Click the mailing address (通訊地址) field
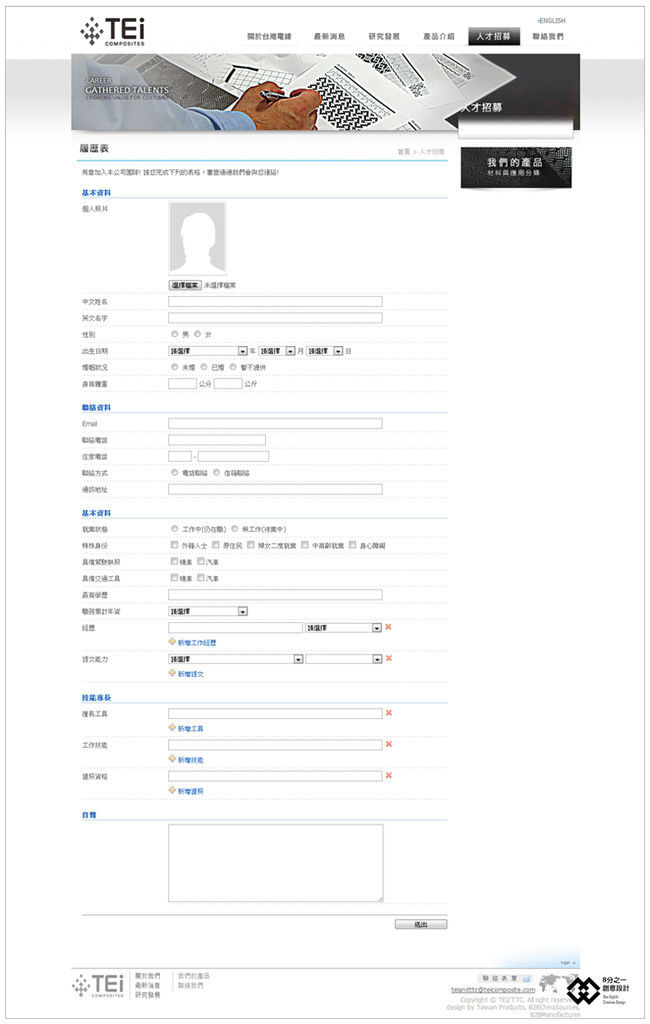 click(x=275, y=489)
